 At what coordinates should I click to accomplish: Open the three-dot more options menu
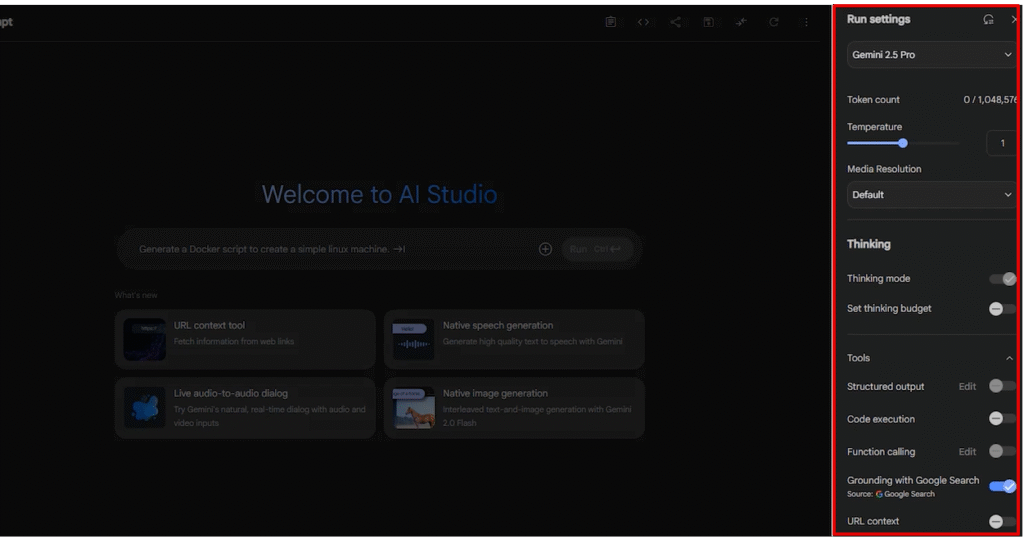click(x=806, y=22)
